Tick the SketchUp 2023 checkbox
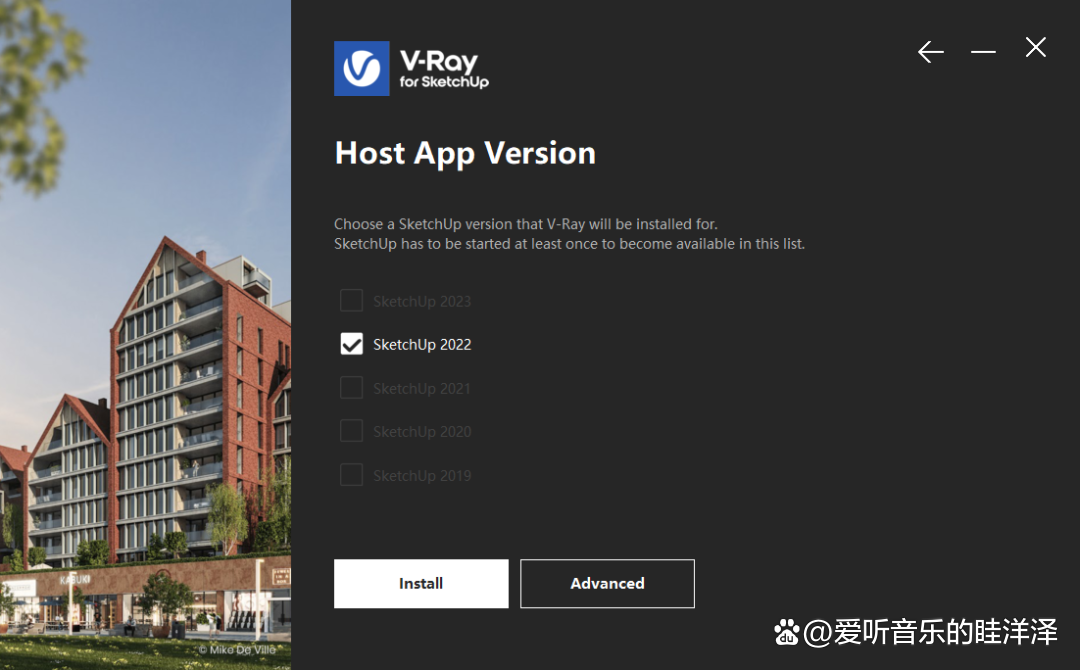The width and height of the screenshot is (1080, 670). (x=351, y=300)
